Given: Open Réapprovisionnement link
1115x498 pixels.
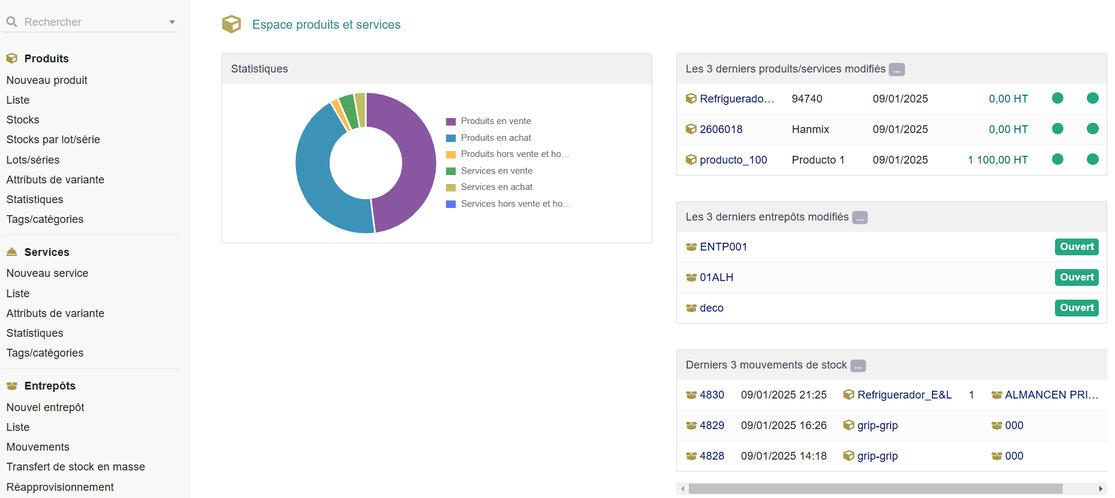Looking at the screenshot, I should coord(60,487).
